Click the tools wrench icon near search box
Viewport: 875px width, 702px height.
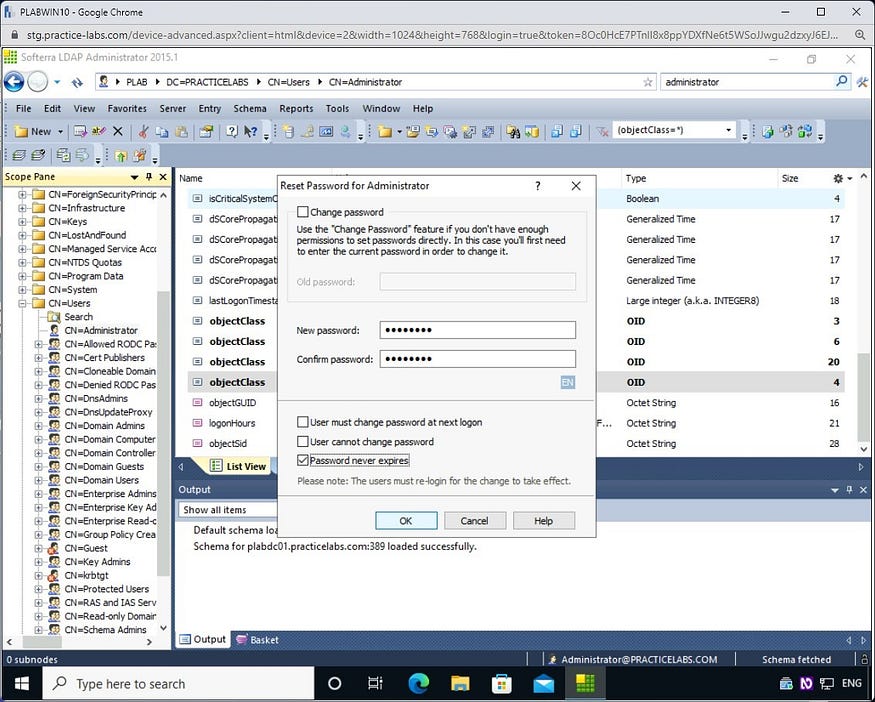tap(862, 82)
